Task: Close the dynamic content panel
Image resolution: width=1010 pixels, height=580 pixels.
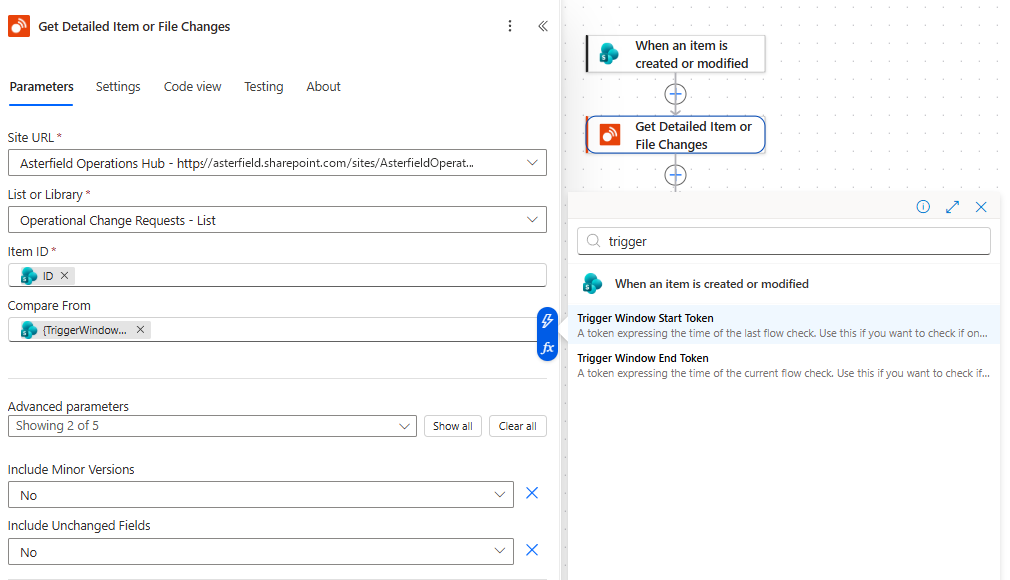Action: pos(981,207)
